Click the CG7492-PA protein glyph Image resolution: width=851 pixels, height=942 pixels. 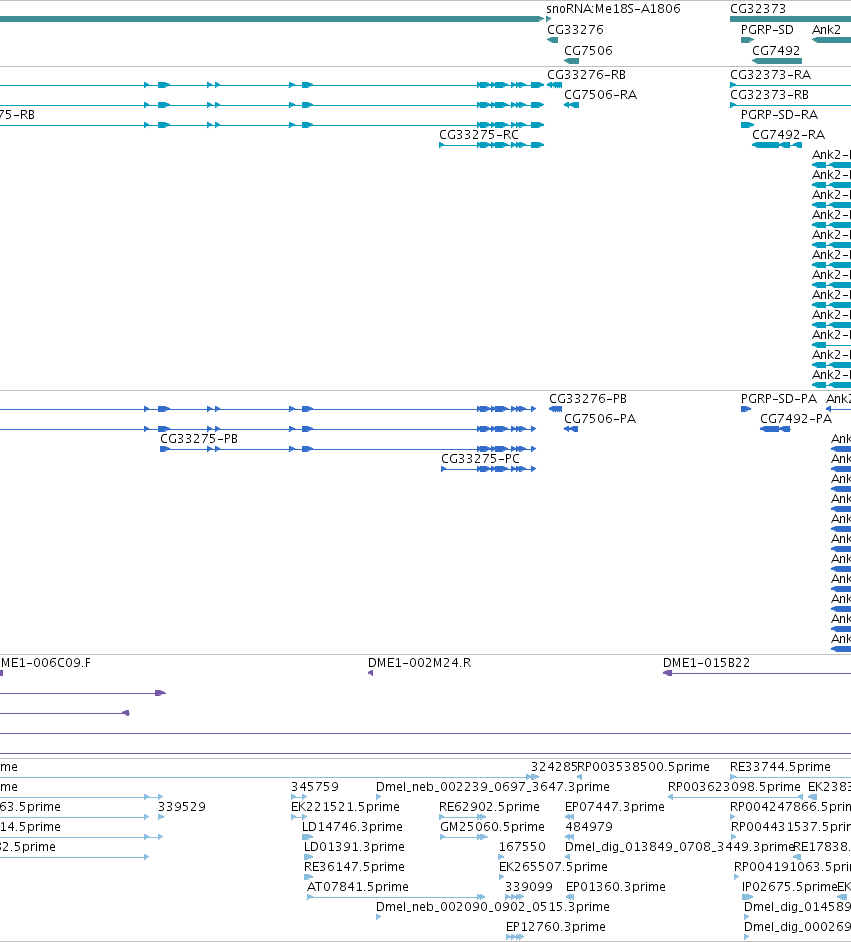775,429
